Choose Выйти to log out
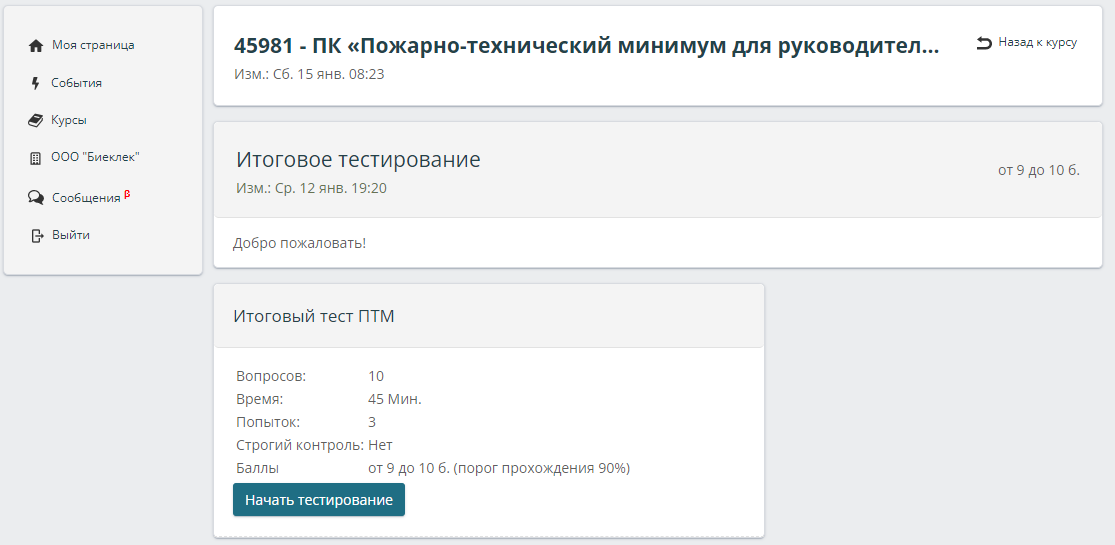The height and width of the screenshot is (545, 1115). [x=71, y=235]
